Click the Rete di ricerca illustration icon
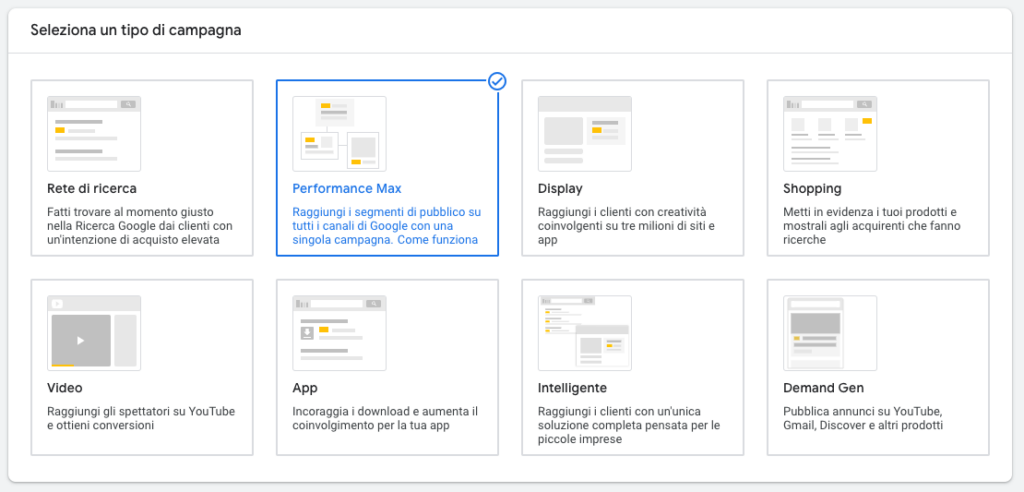The image size is (1024, 492). 94,134
